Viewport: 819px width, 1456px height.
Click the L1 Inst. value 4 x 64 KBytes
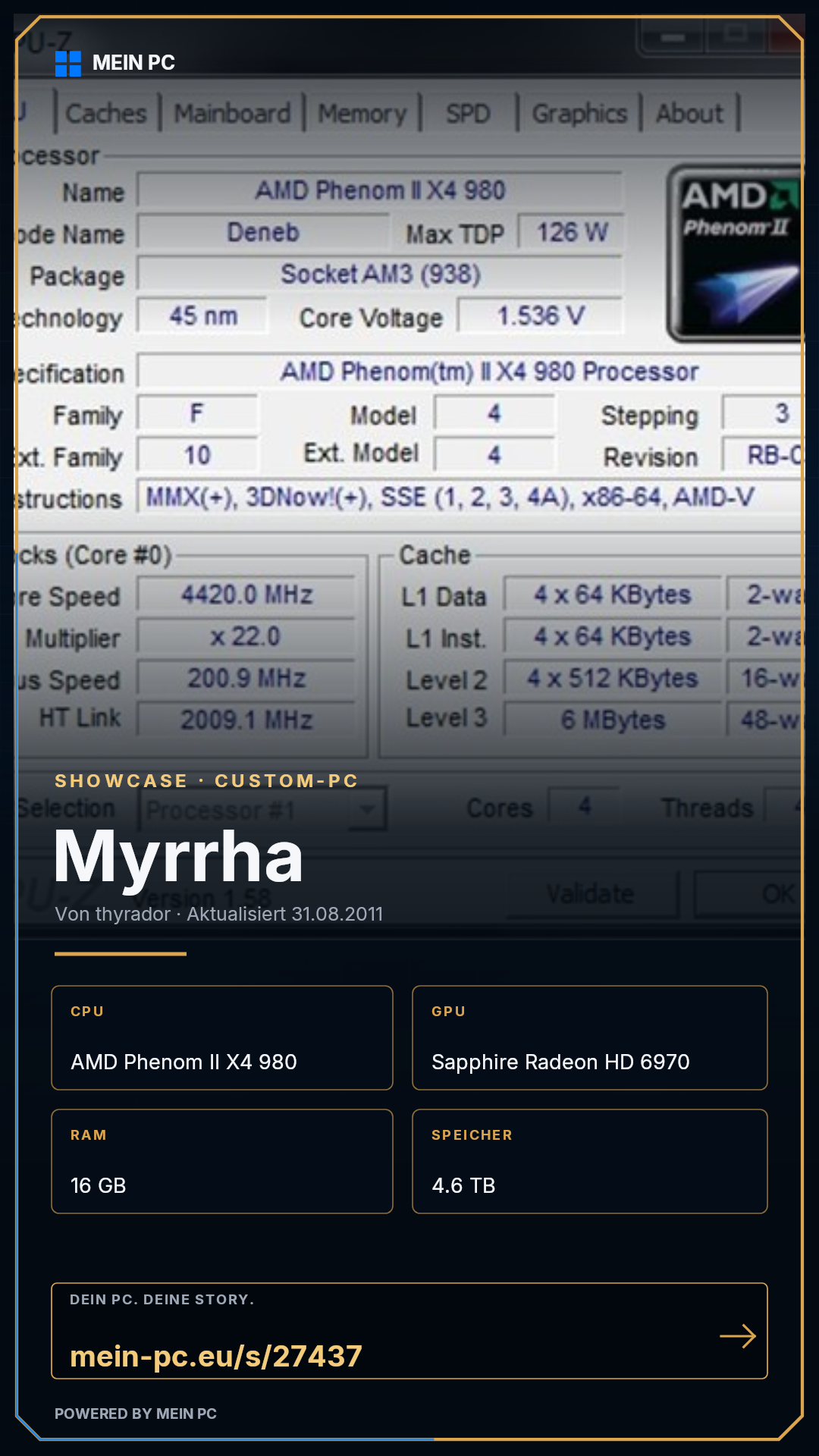coord(613,636)
